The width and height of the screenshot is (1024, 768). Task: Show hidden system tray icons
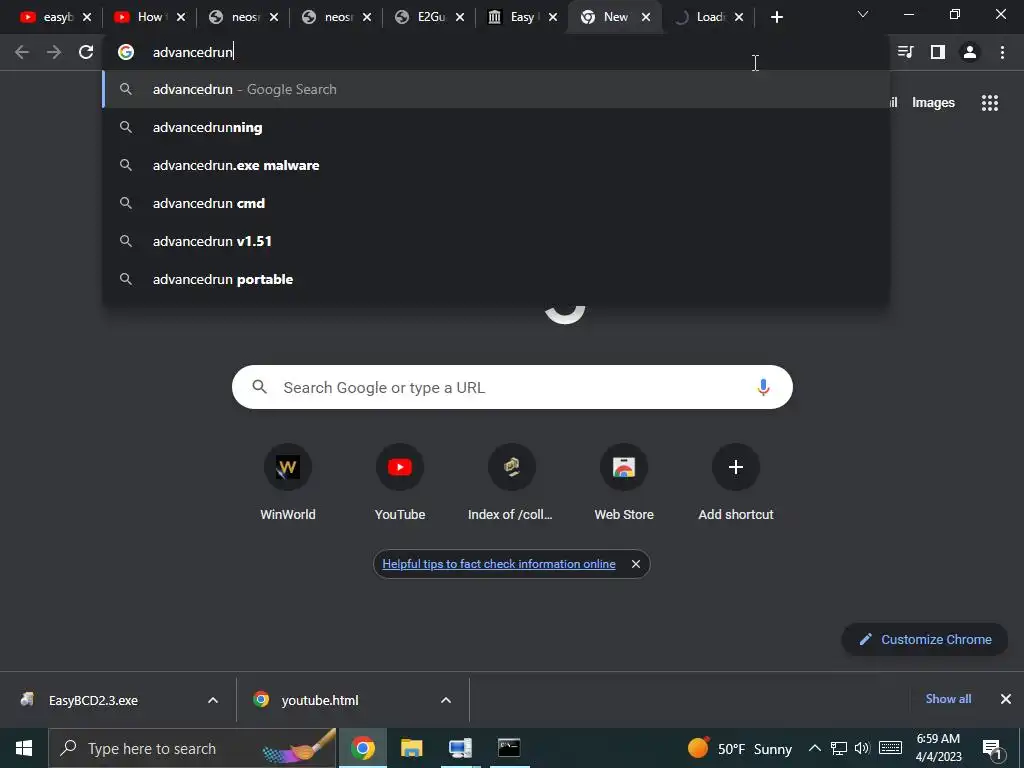click(814, 748)
